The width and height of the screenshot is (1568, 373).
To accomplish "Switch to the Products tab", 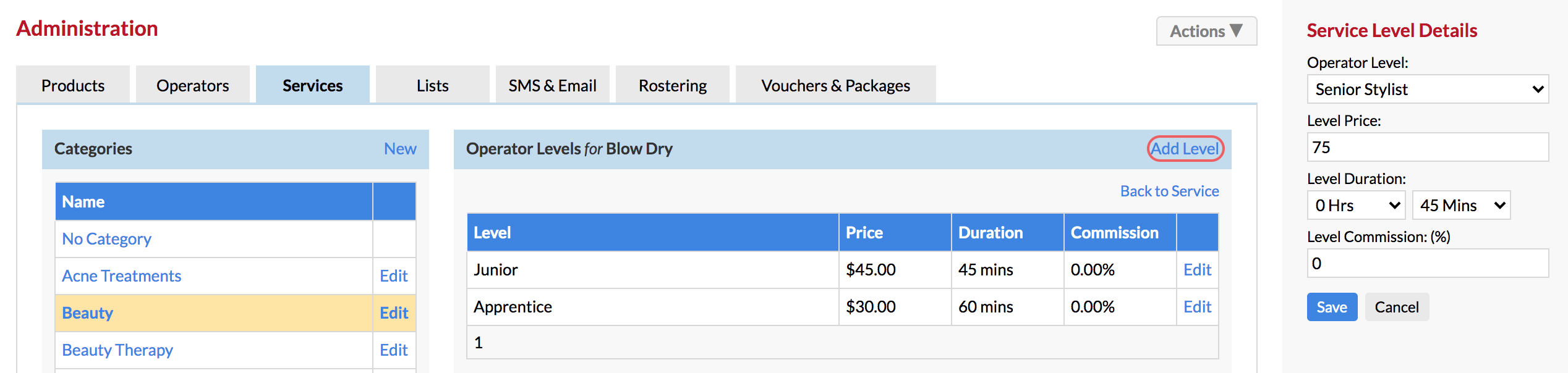I will [x=73, y=85].
